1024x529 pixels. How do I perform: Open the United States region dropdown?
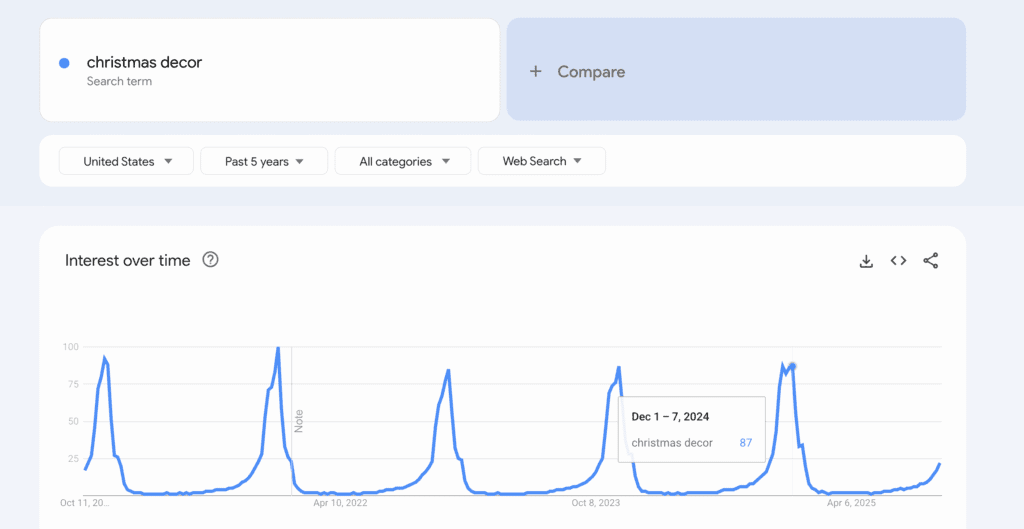126,161
